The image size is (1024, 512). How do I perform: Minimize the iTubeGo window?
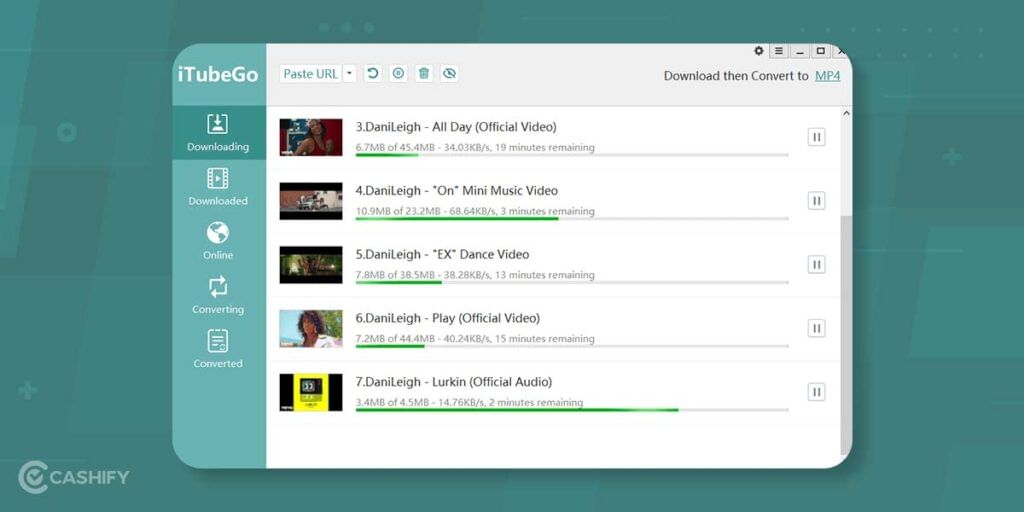click(x=799, y=51)
